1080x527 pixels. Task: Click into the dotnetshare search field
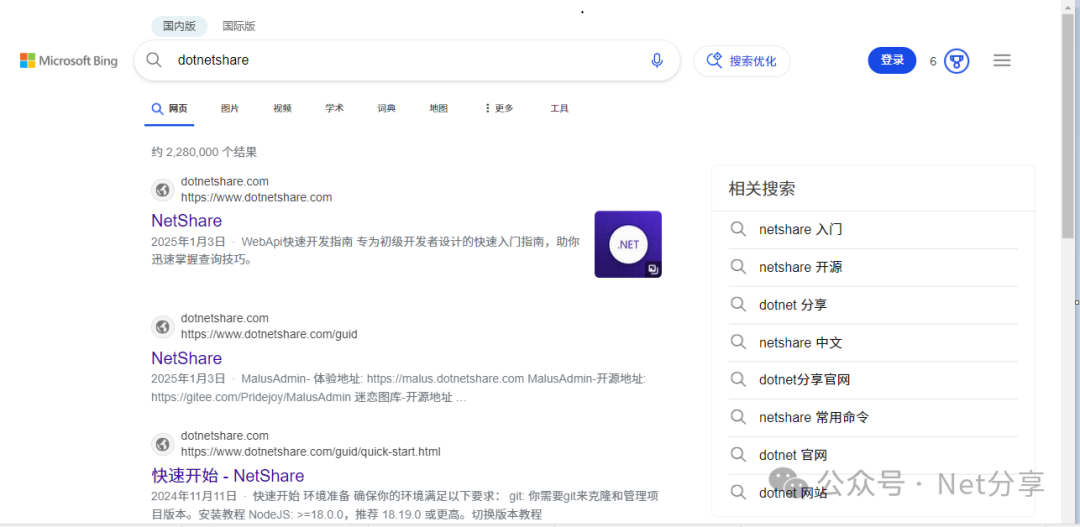[406, 61]
